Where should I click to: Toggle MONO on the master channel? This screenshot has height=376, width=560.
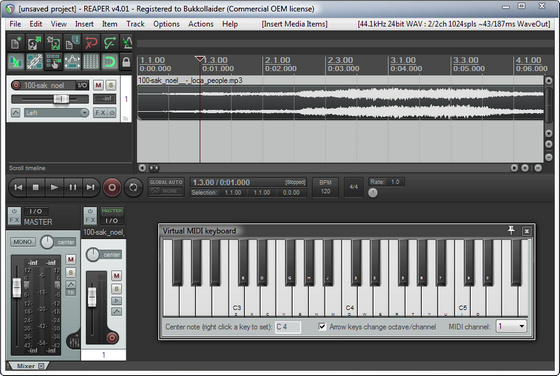22,242
